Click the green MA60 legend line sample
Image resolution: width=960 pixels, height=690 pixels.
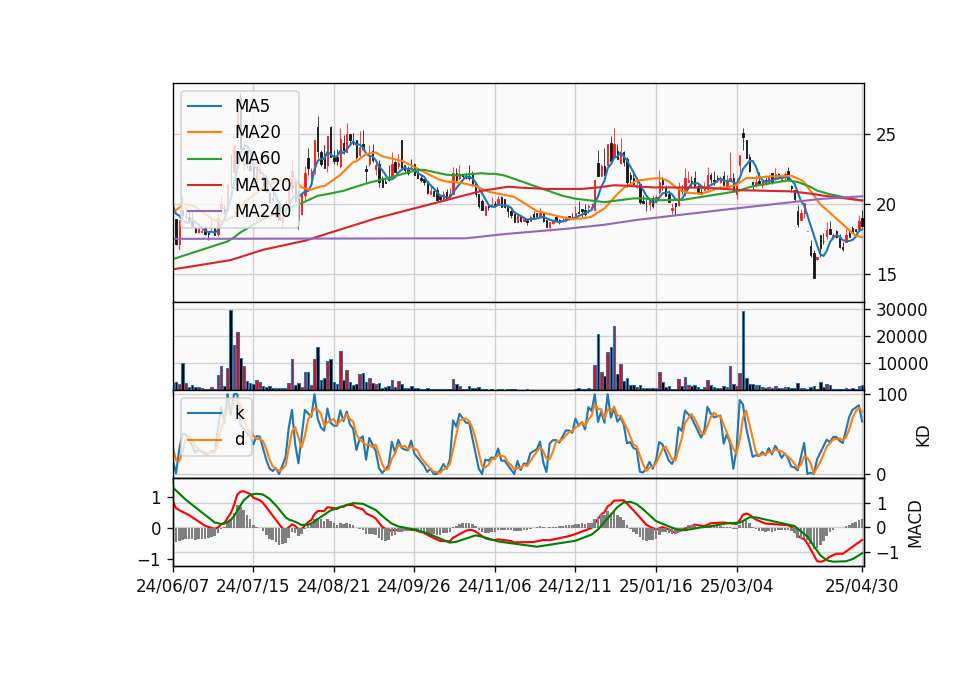click(204, 159)
